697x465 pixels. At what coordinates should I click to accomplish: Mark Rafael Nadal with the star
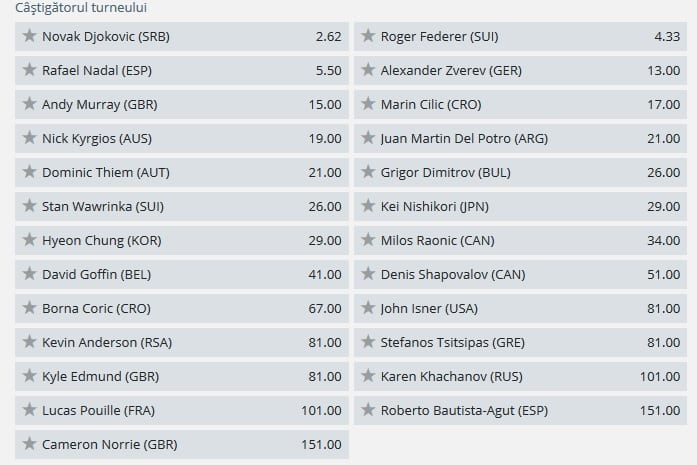point(28,71)
